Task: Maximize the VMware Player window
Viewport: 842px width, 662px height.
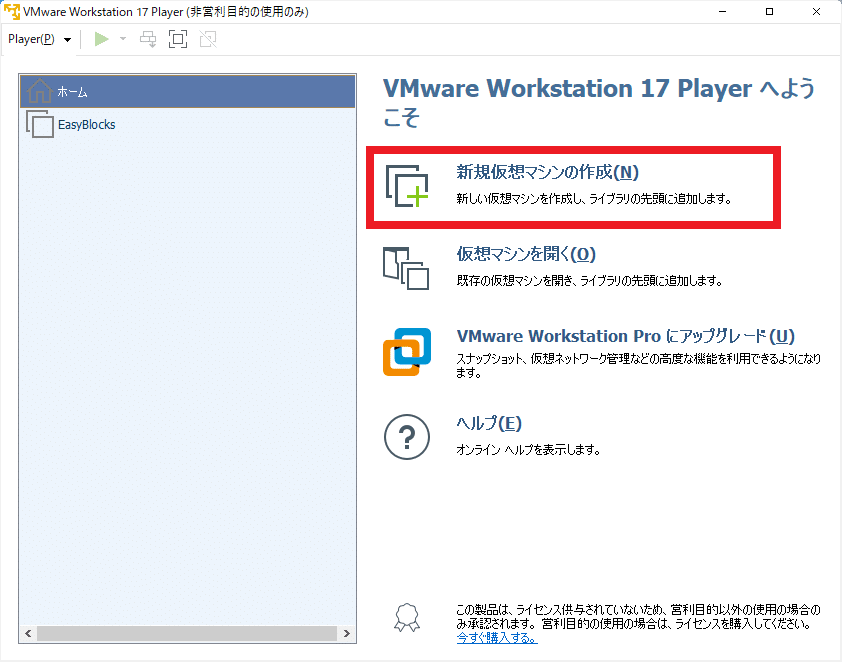Action: (770, 11)
